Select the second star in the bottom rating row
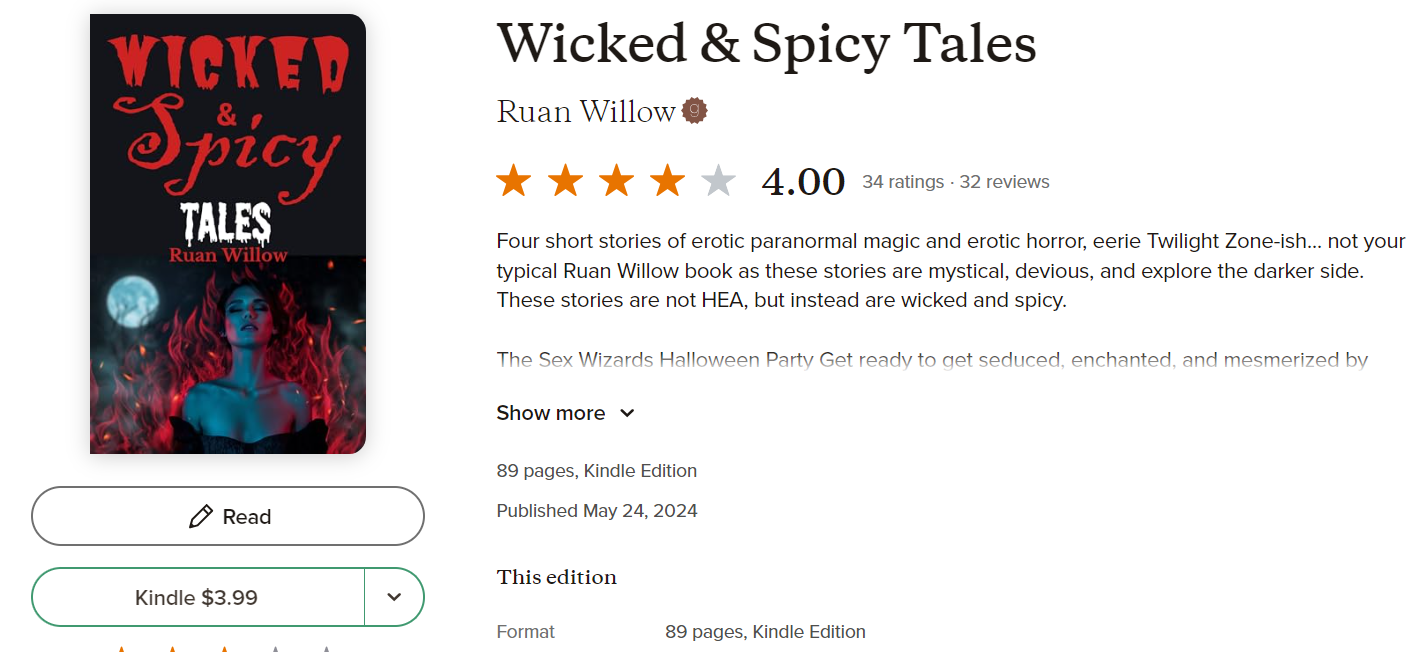Image resolution: width=1422 pixels, height=652 pixels. click(172, 648)
